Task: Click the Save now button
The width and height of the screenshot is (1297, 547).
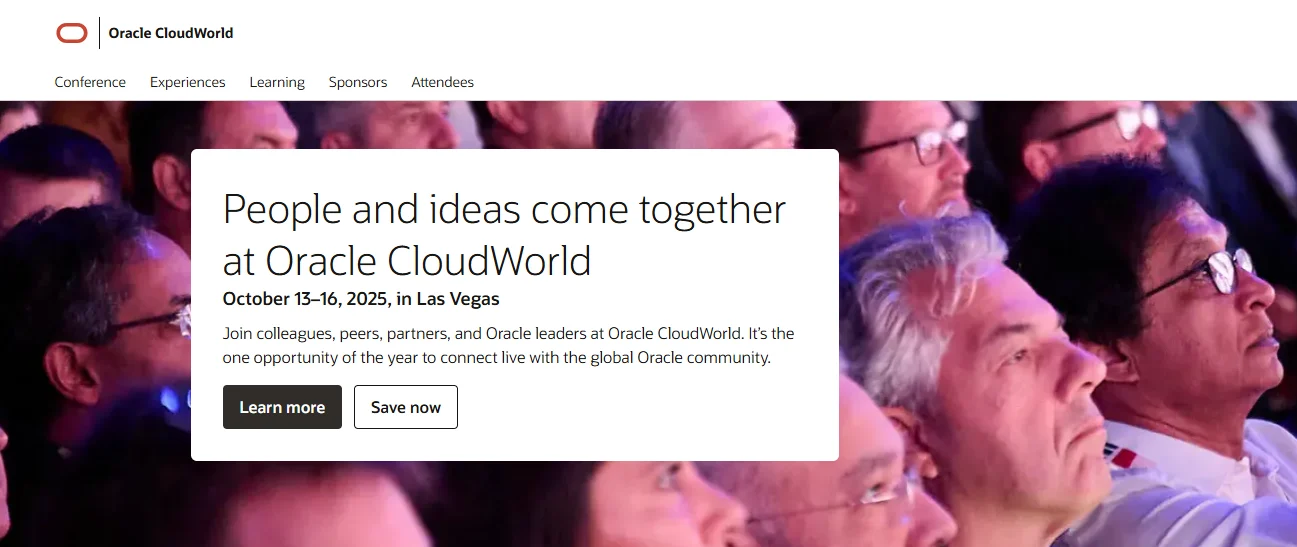Action: (406, 407)
